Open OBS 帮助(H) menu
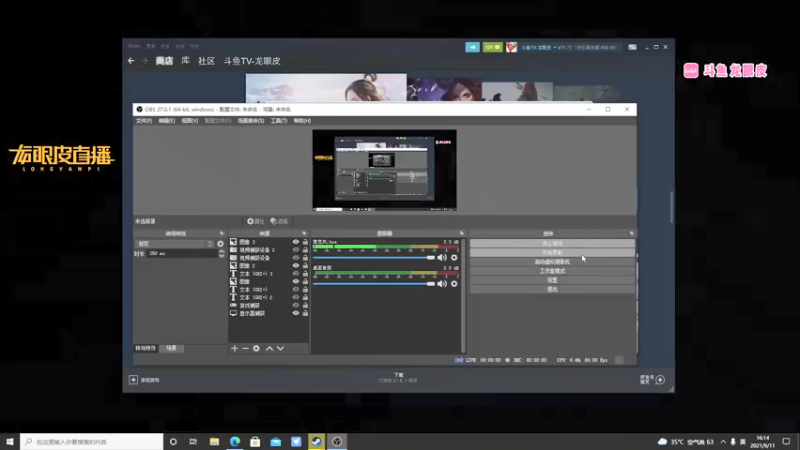Screen dimensions: 800x450 302,121
